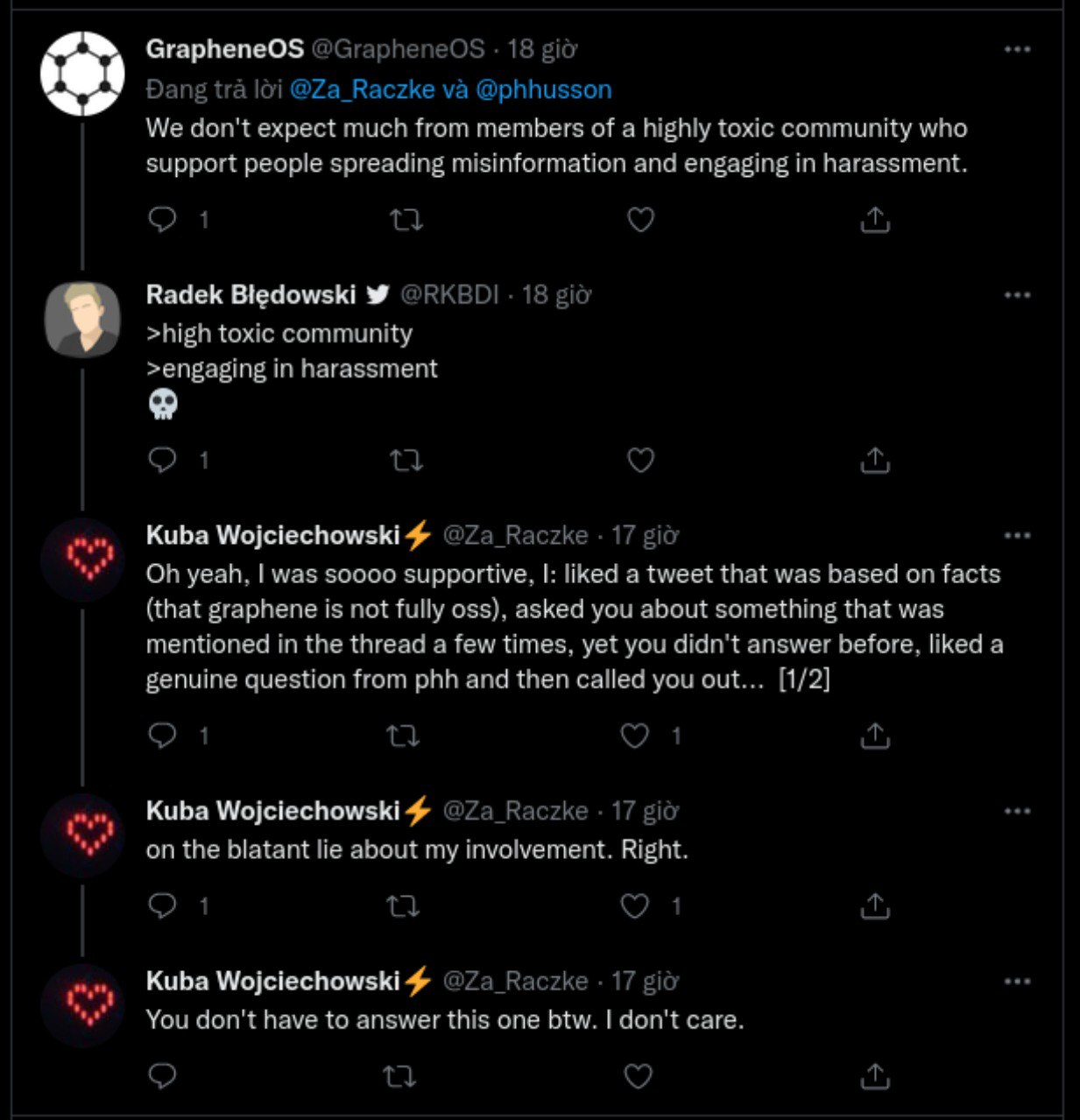Like Radek Błędowski's tweet
Image resolution: width=1080 pixels, height=1120 pixels.
(x=640, y=460)
